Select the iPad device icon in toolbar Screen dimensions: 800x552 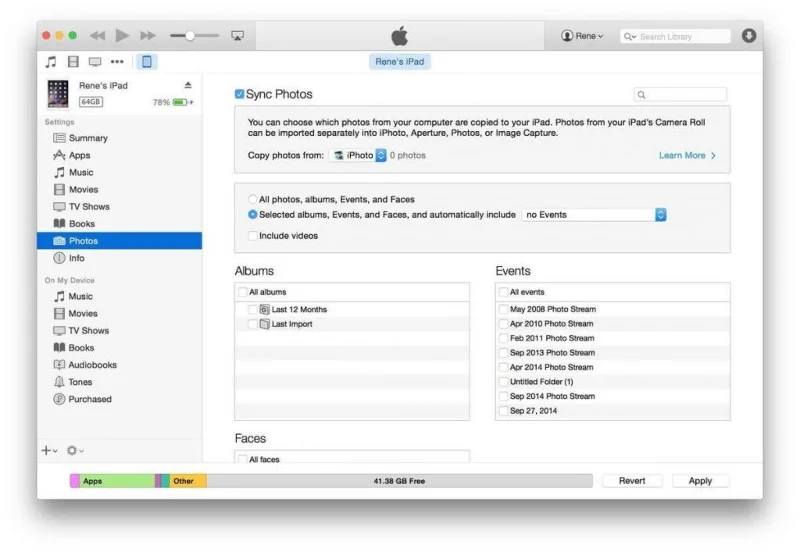point(147,62)
